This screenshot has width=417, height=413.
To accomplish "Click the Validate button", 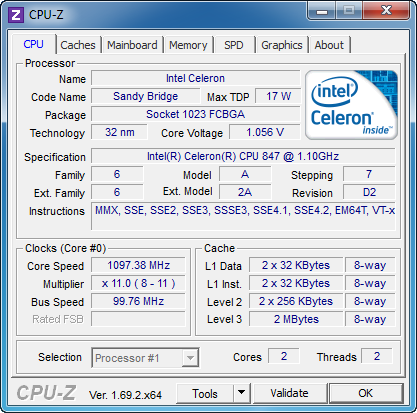I will [289, 393].
